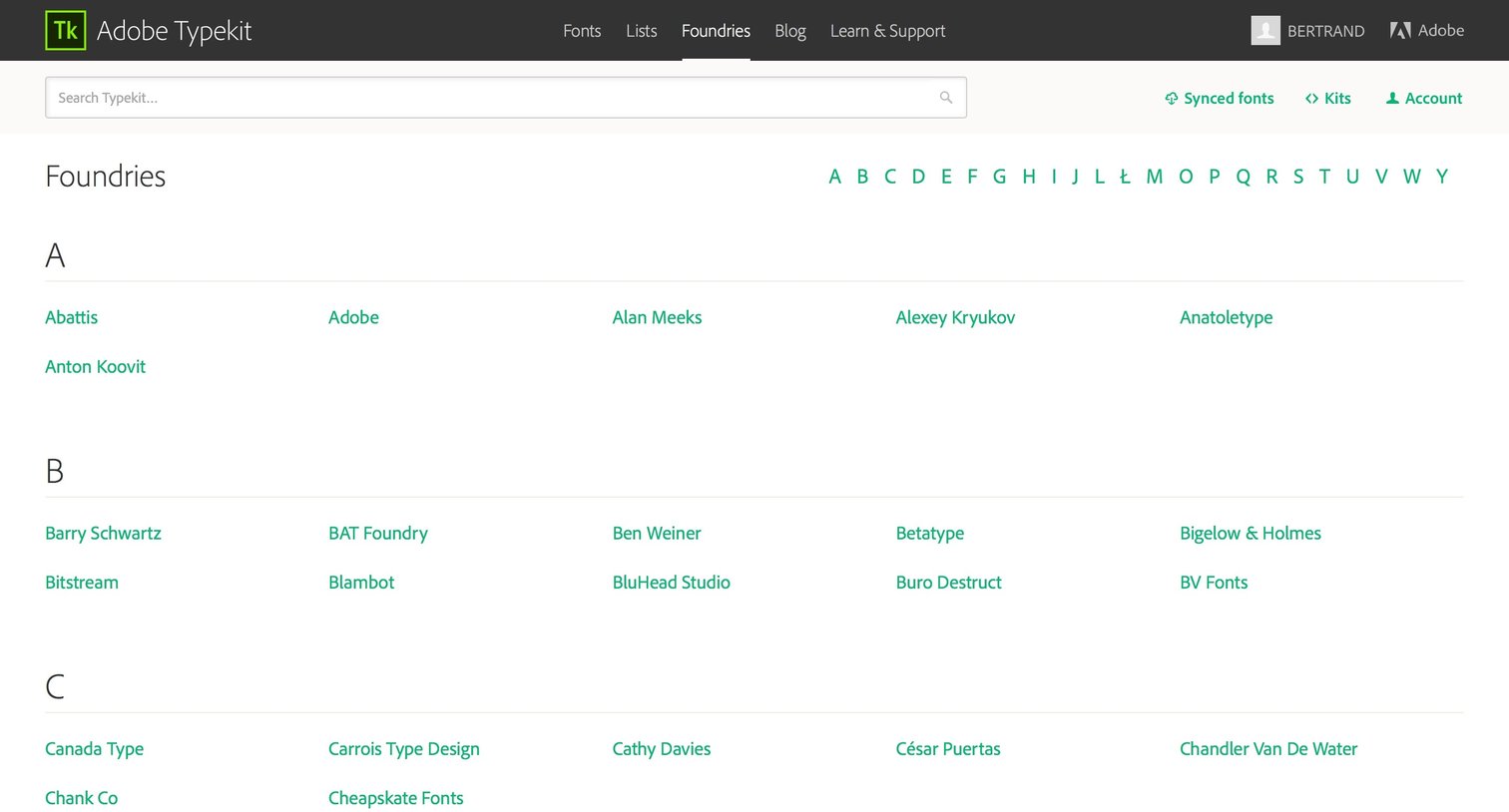The image size is (1509, 812).
Task: Open the BV Fonts foundry
Action: coord(1214,583)
